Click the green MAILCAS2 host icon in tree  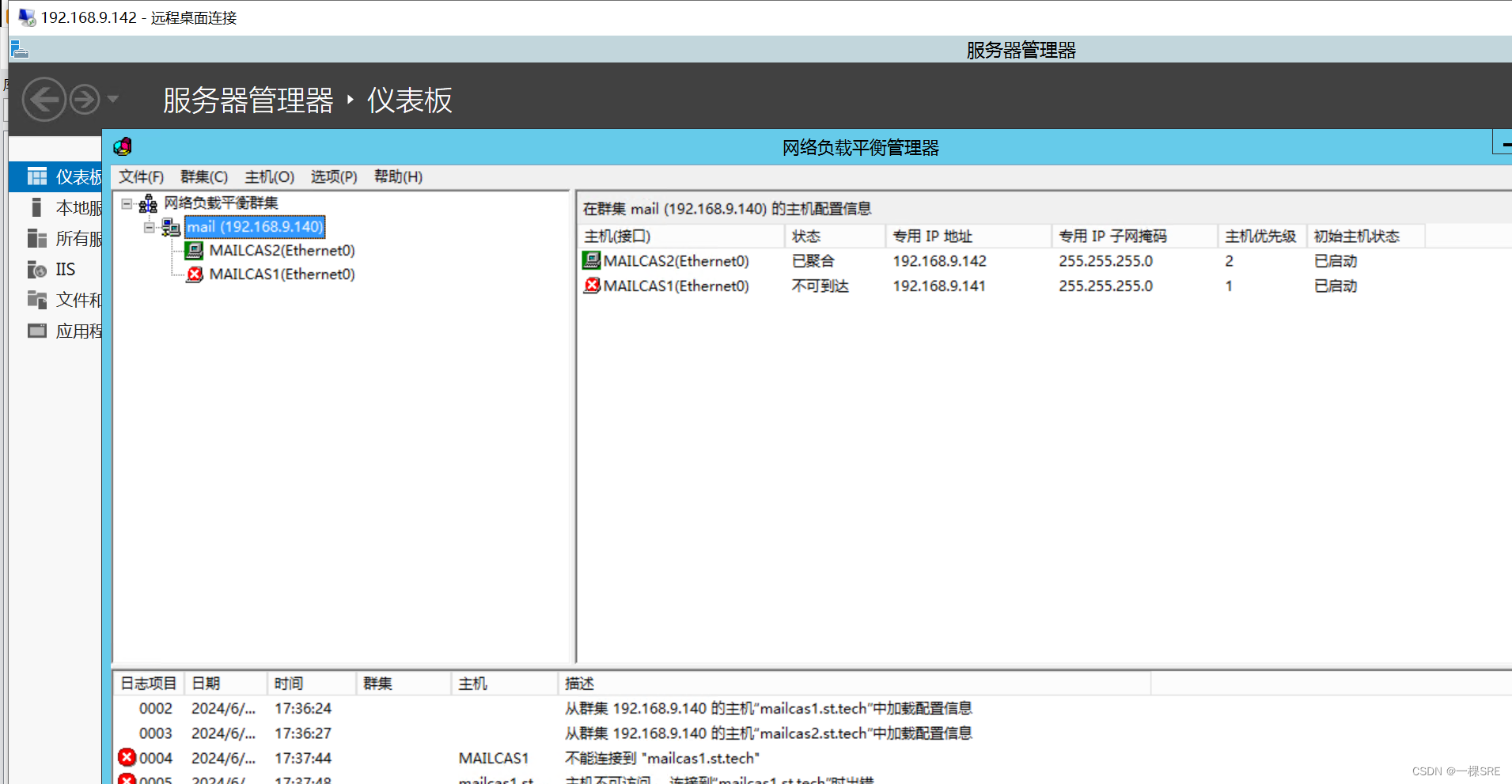[194, 251]
